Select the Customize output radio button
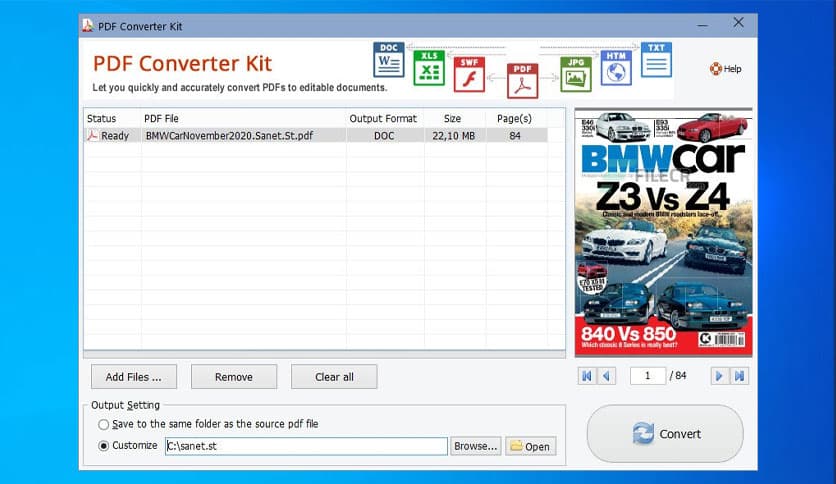The image size is (836, 484). click(103, 446)
